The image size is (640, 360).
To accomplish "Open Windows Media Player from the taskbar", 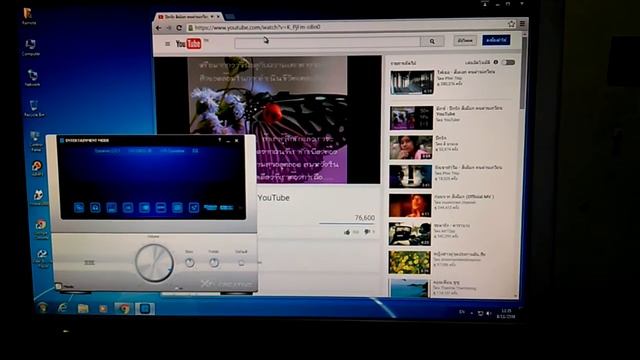I will (x=103, y=309).
